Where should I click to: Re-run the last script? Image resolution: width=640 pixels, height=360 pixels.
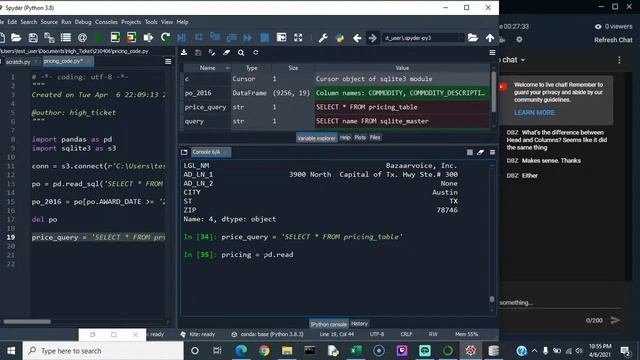165,38
